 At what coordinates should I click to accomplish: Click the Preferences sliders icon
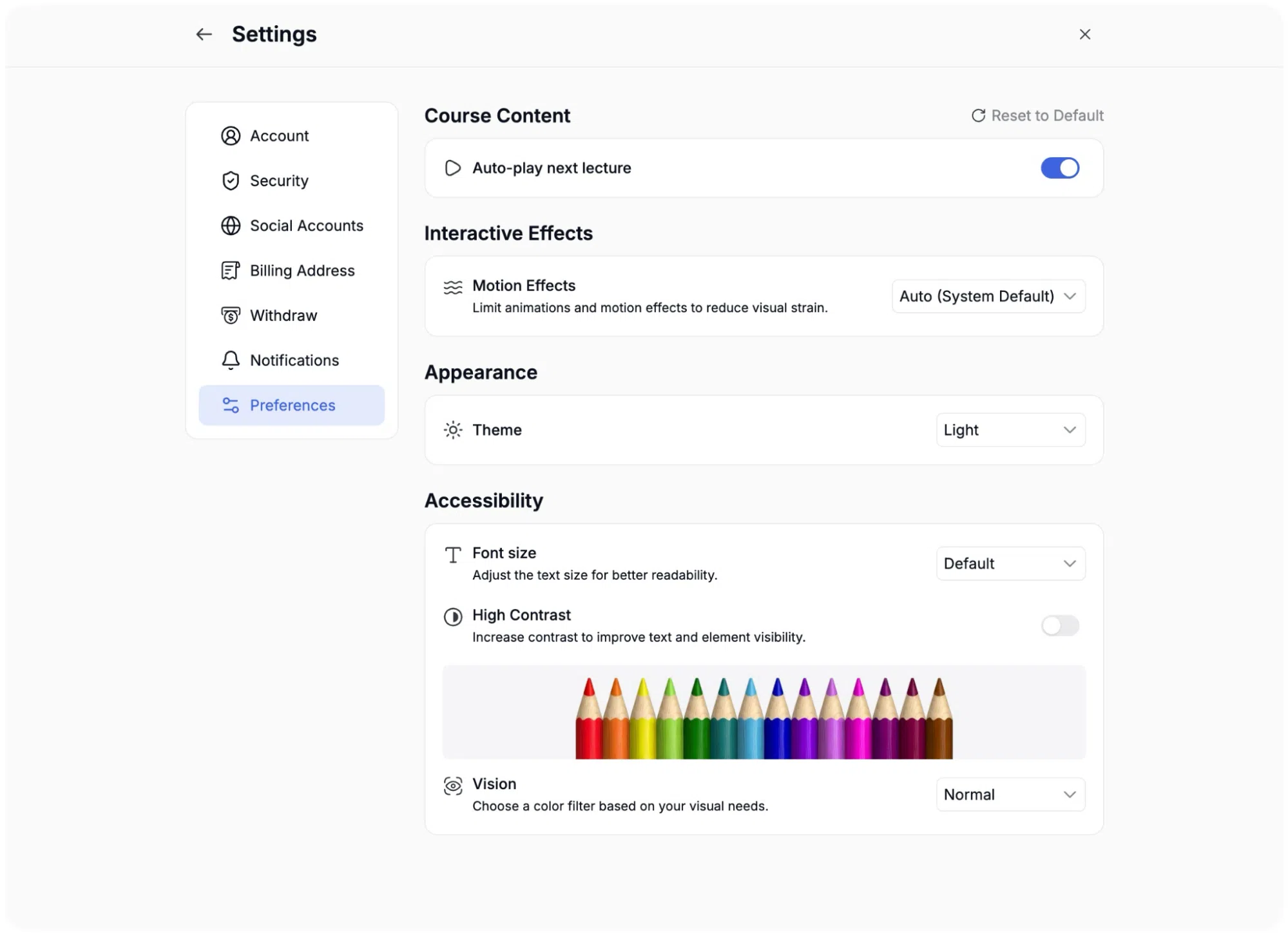click(x=231, y=405)
